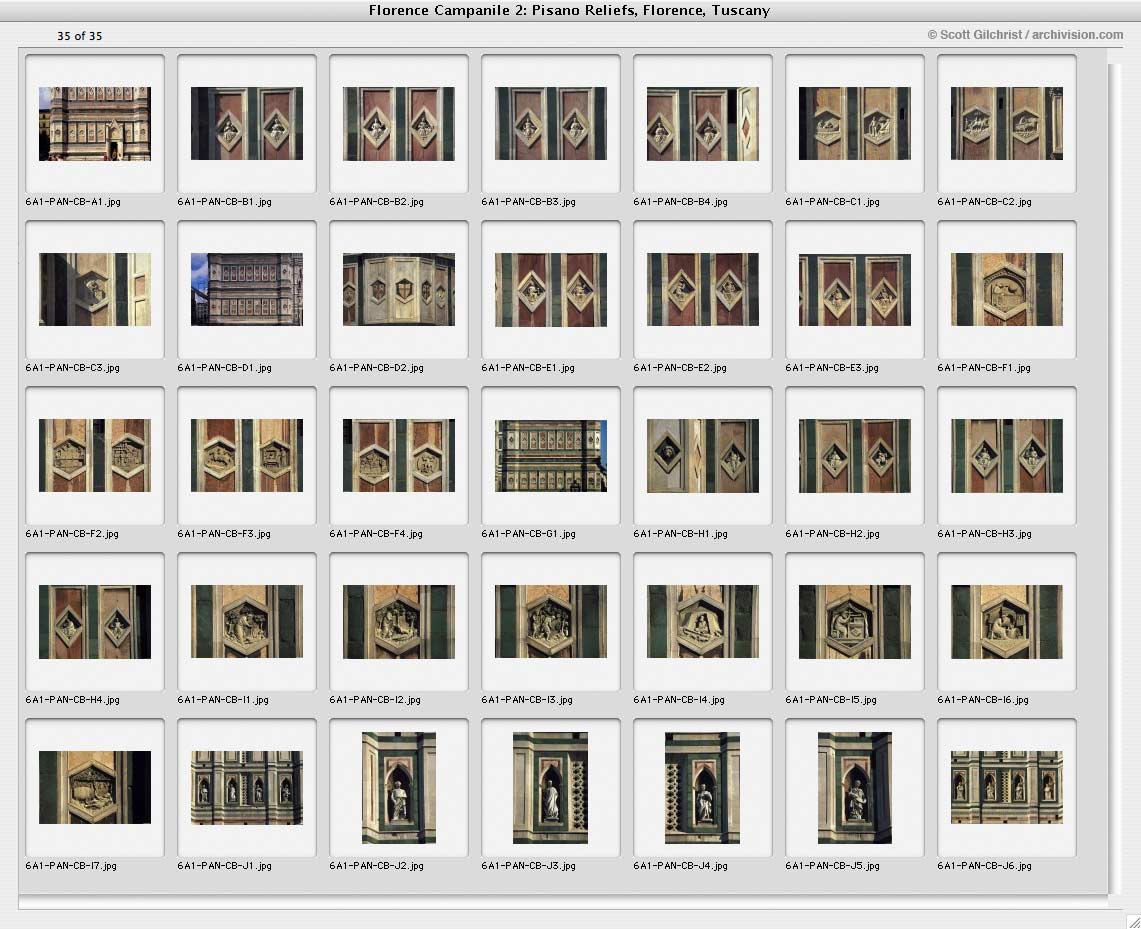1141x929 pixels.
Task: Open thumbnail 6A1-PAN-CB-A1.jpg
Action: tap(95, 124)
